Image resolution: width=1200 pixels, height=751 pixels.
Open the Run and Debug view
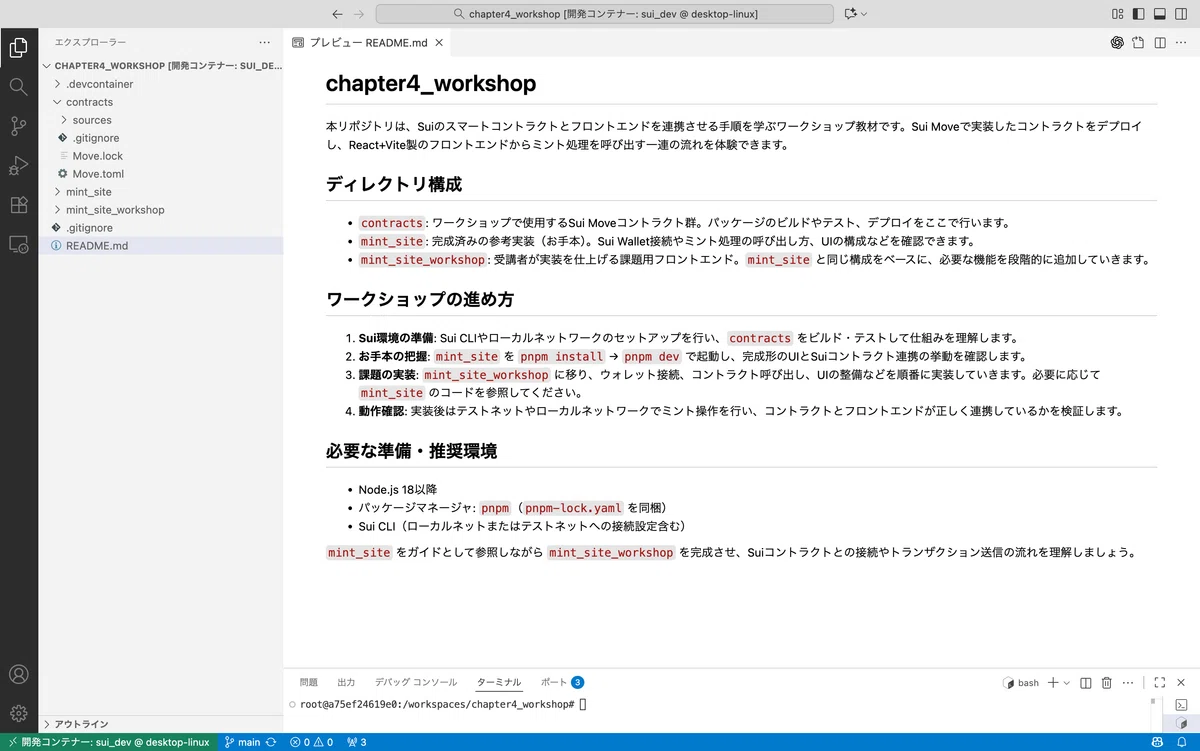(x=18, y=165)
